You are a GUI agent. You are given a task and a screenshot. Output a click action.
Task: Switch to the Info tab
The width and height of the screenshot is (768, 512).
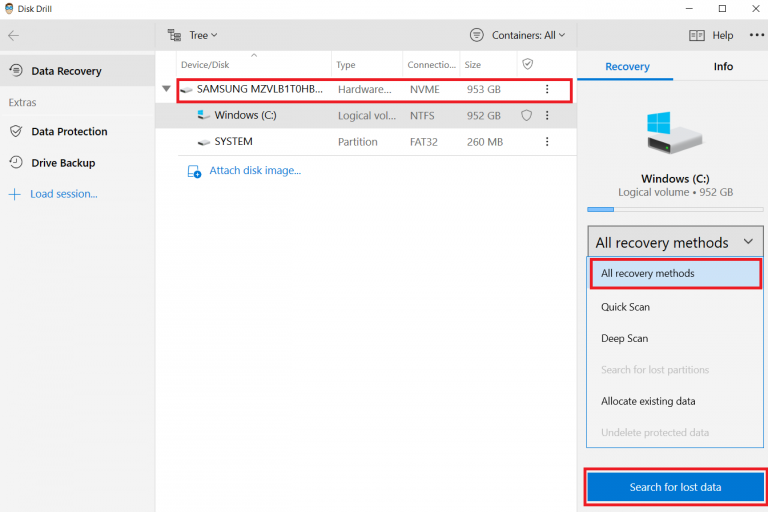point(723,67)
